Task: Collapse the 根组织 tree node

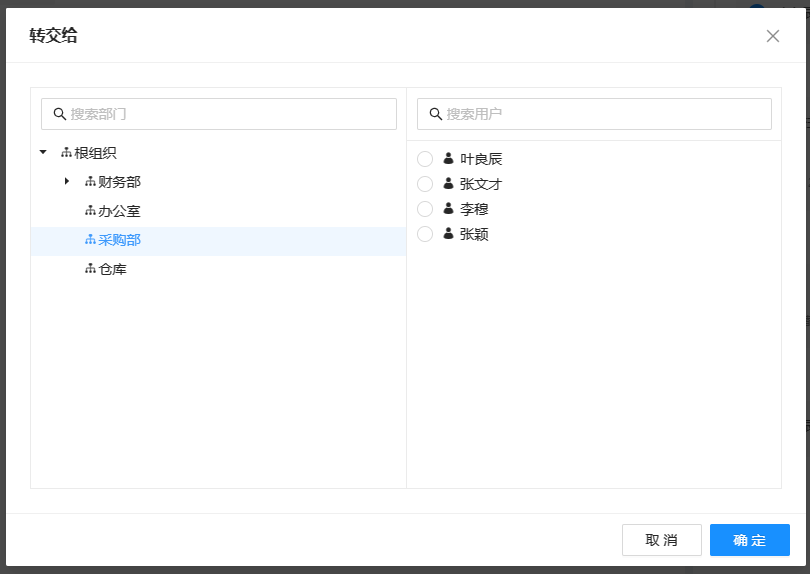Action: pyautogui.click(x=43, y=153)
